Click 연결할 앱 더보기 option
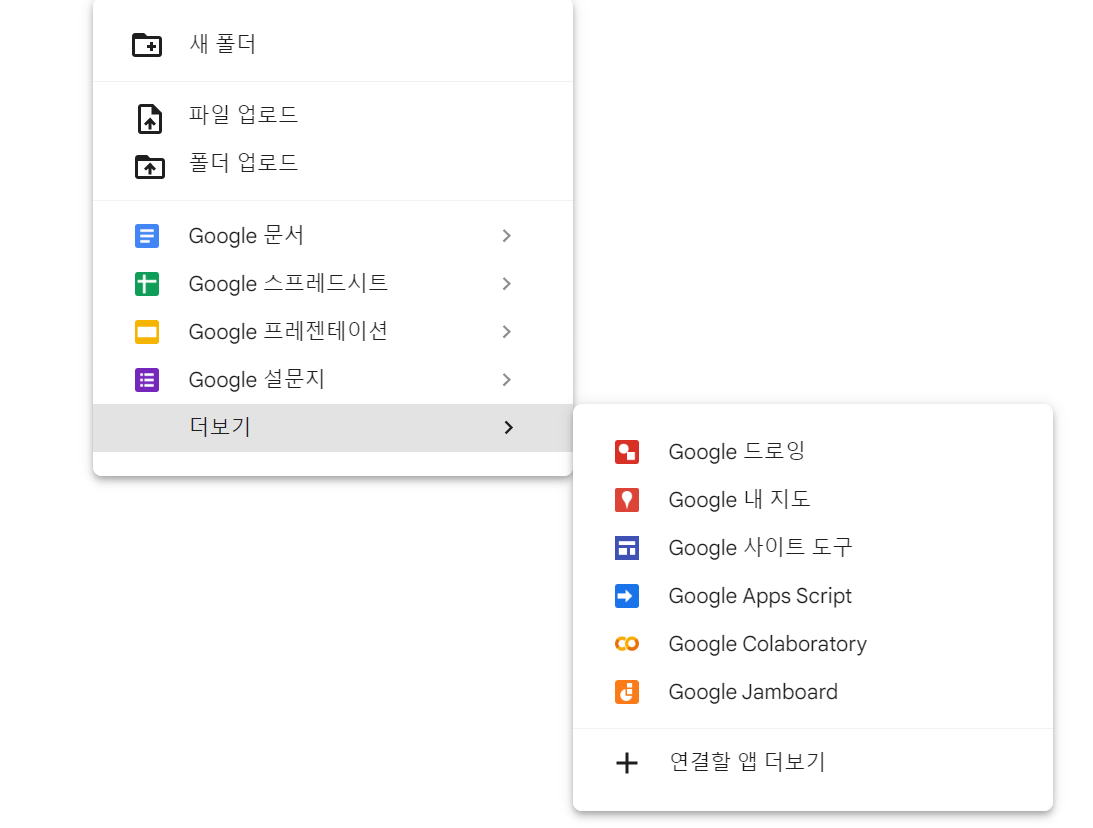This screenshot has width=1093, height=828. (x=813, y=762)
